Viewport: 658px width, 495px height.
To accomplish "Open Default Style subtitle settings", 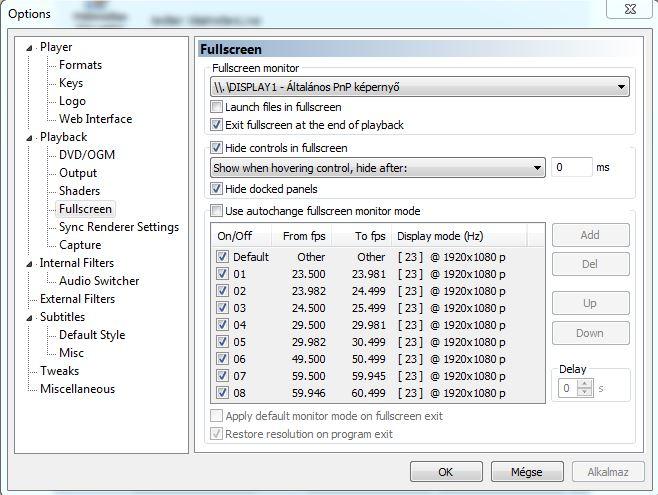I will pyautogui.click(x=92, y=335).
